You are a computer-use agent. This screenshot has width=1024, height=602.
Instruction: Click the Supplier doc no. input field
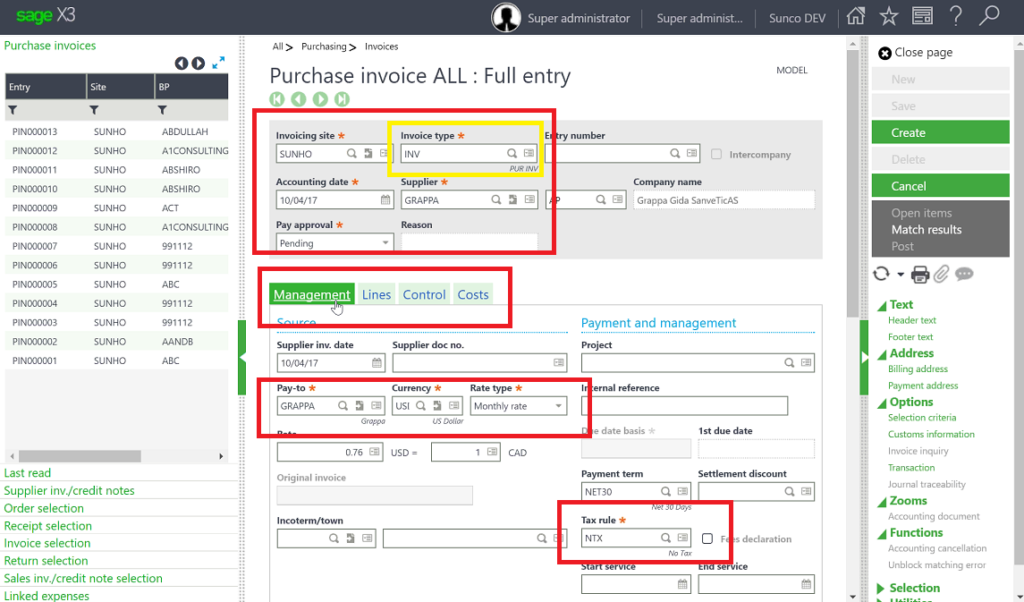[479, 362]
